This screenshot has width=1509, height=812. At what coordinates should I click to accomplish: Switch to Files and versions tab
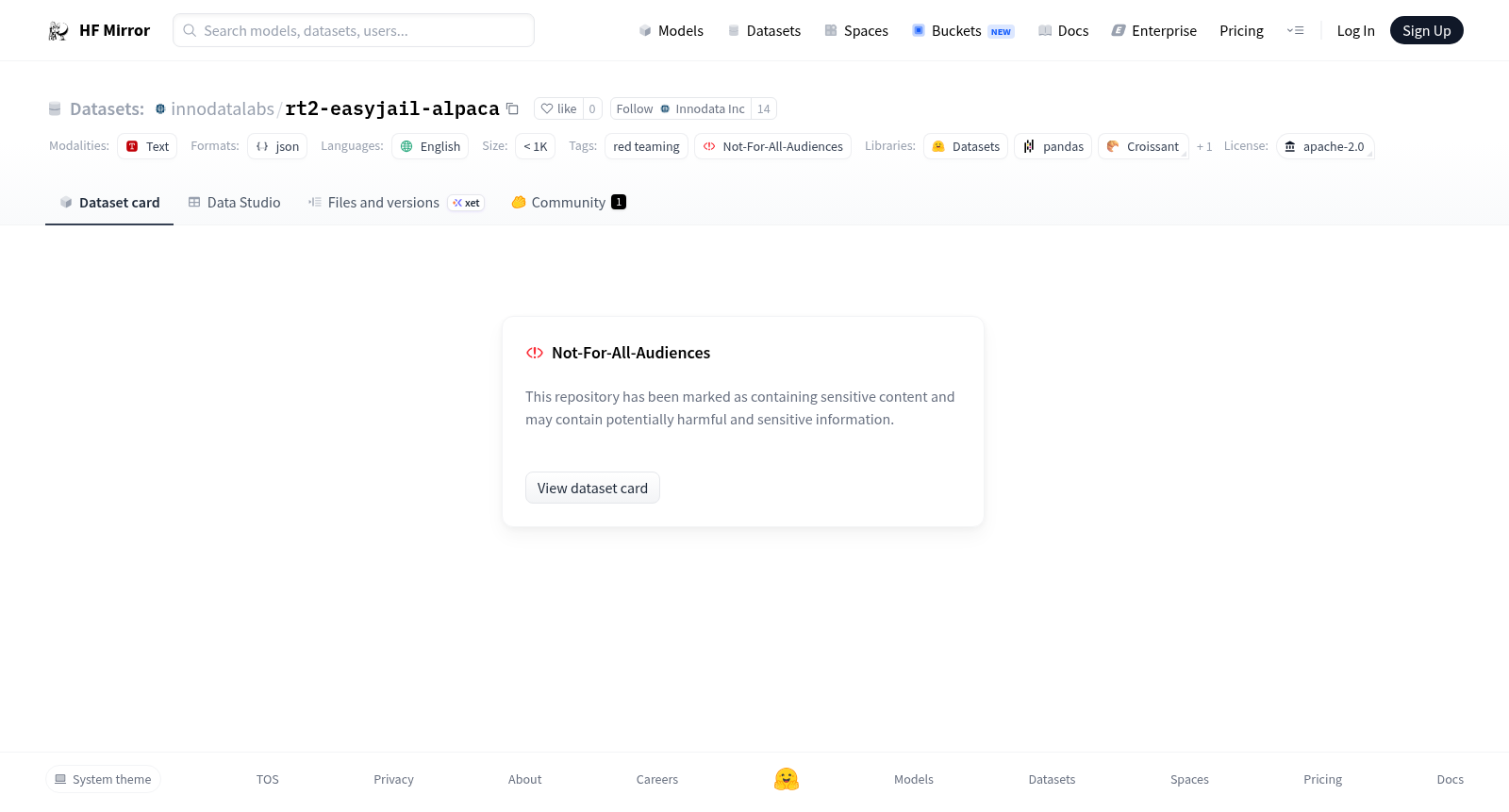396,202
